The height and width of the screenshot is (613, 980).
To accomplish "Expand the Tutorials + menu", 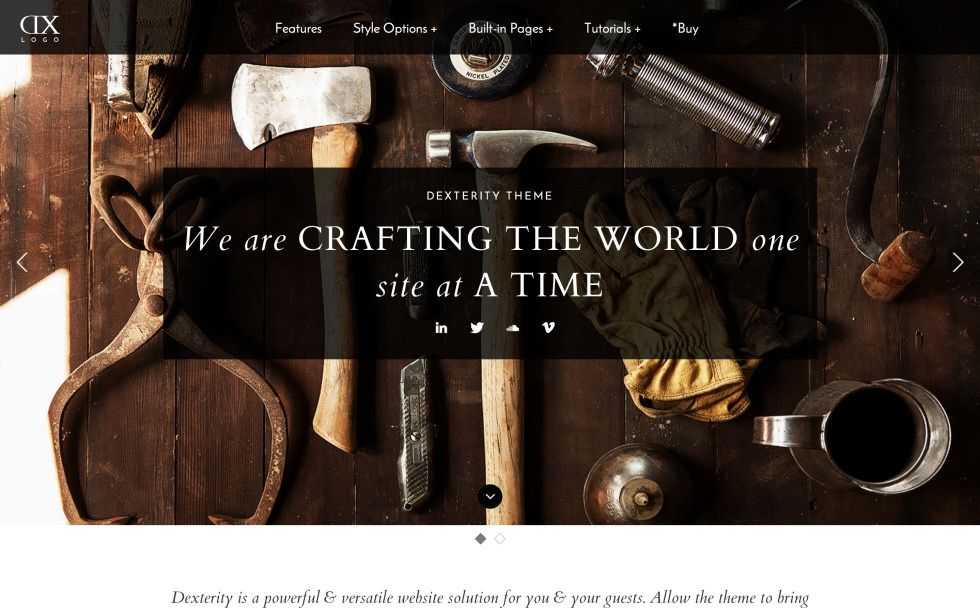I will (612, 29).
